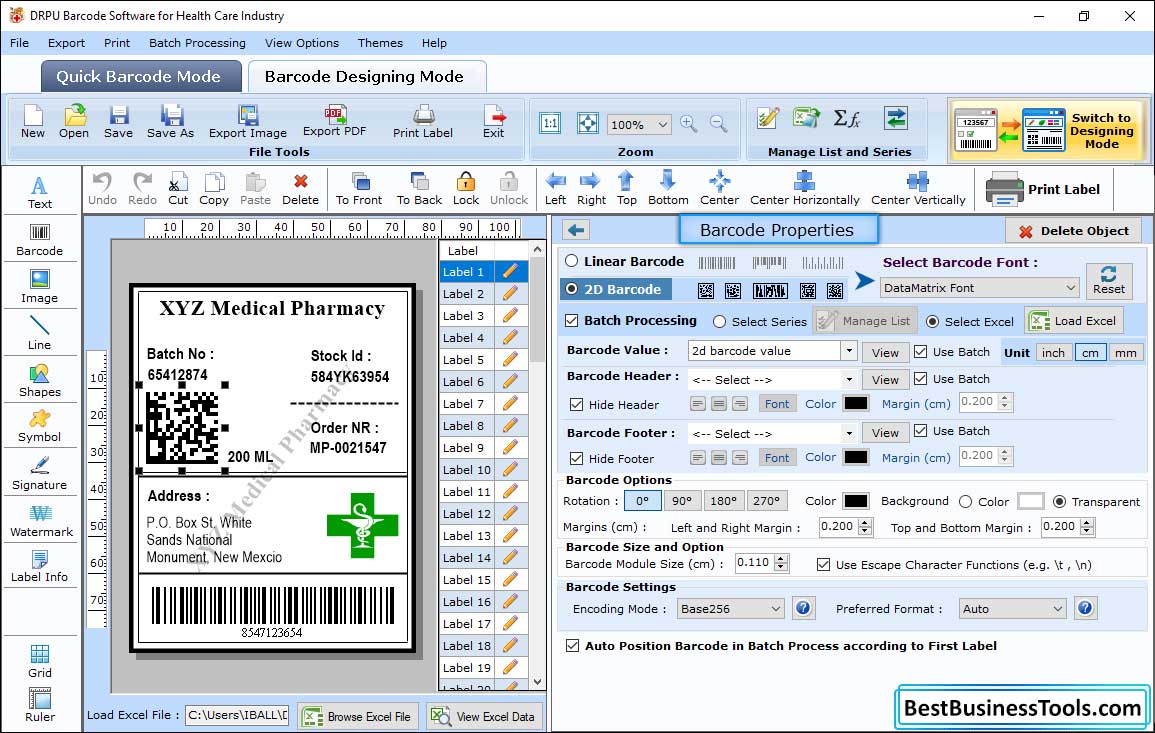This screenshot has height=733, width=1155.
Task: Click the zoom out magnifier icon
Action: point(719,124)
